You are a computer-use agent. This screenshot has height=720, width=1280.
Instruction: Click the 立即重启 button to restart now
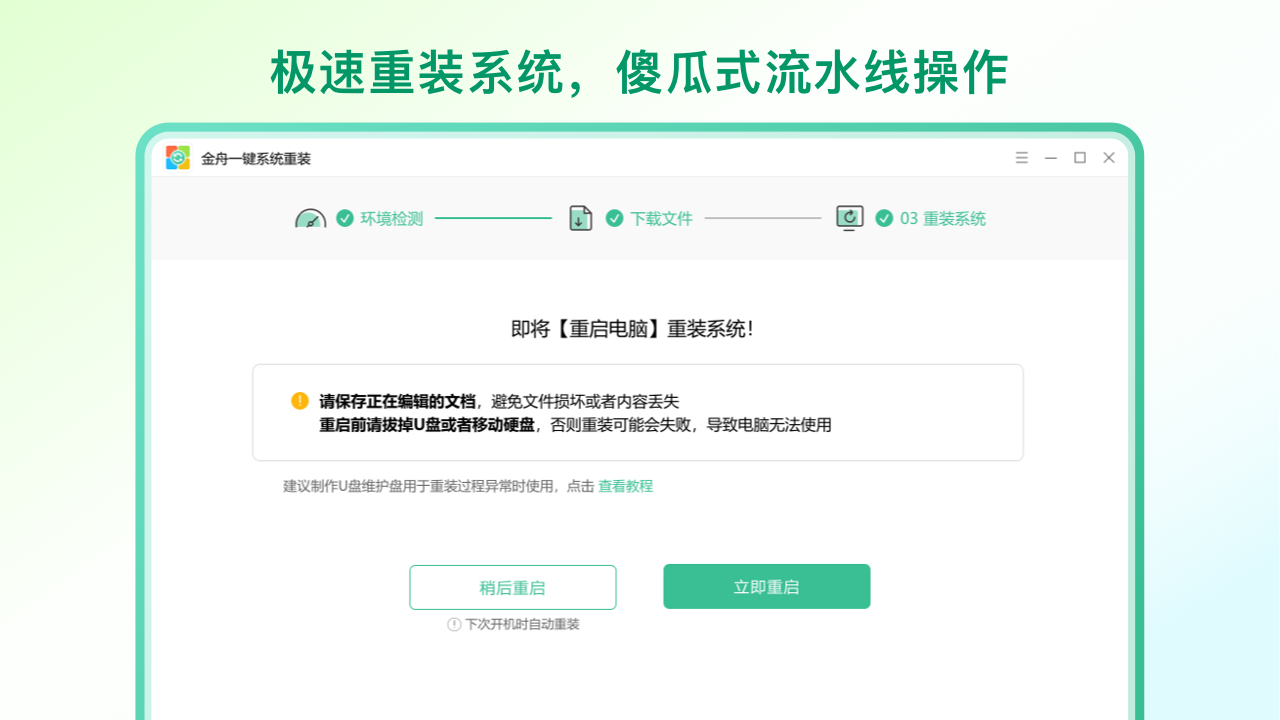click(x=766, y=586)
